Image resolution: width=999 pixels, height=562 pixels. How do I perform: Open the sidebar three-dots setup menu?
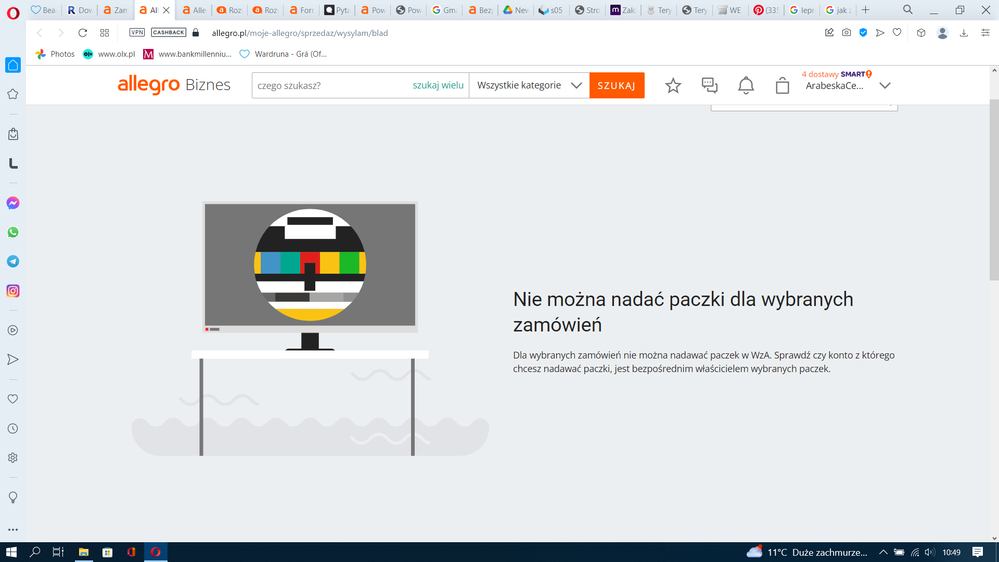coord(13,530)
